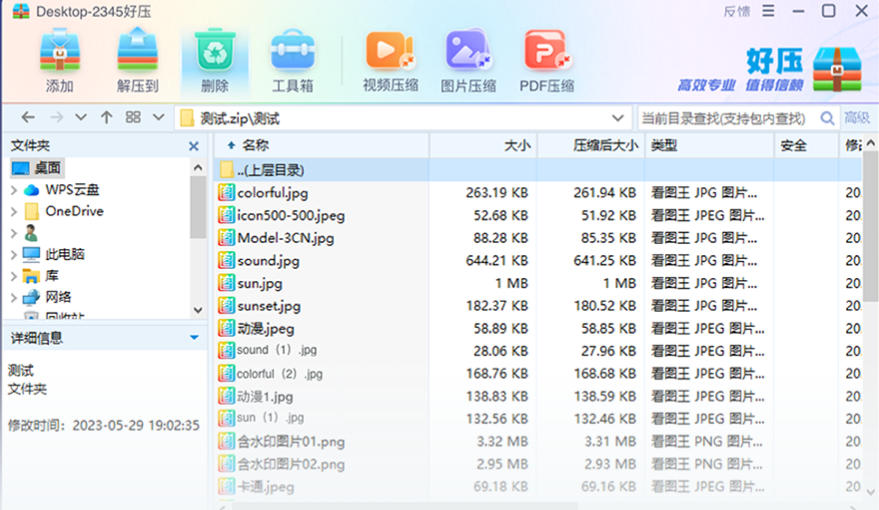Open navigation history dropdown arrow

coord(81,118)
